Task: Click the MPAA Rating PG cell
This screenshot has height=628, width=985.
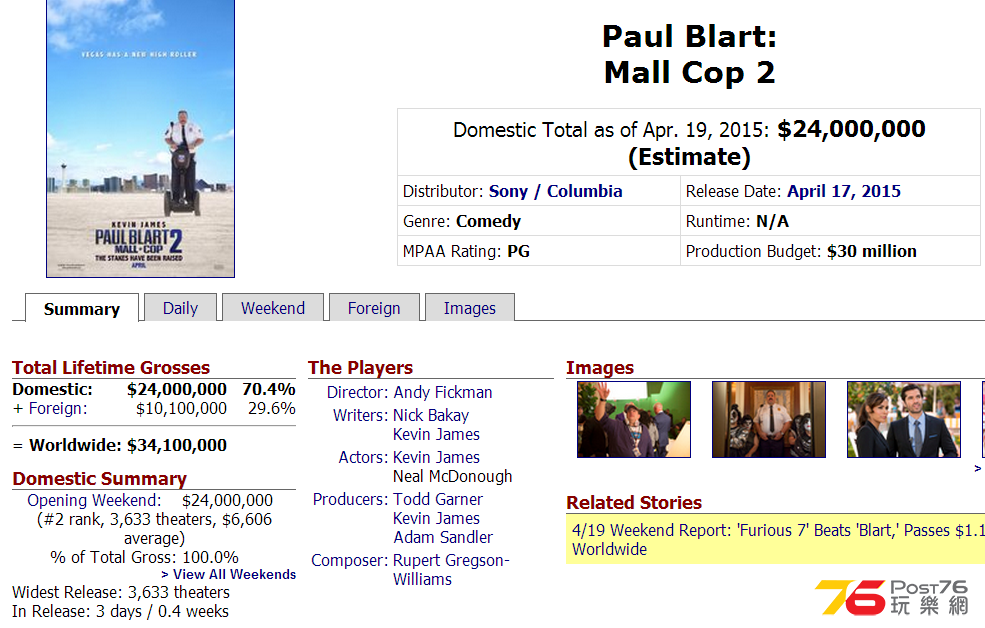Action: click(x=539, y=251)
